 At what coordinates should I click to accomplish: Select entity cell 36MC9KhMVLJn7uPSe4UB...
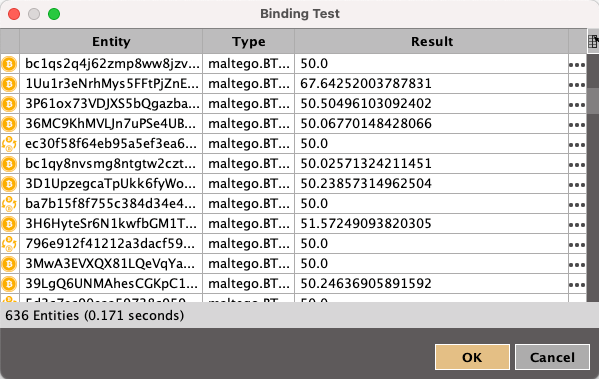(111, 124)
